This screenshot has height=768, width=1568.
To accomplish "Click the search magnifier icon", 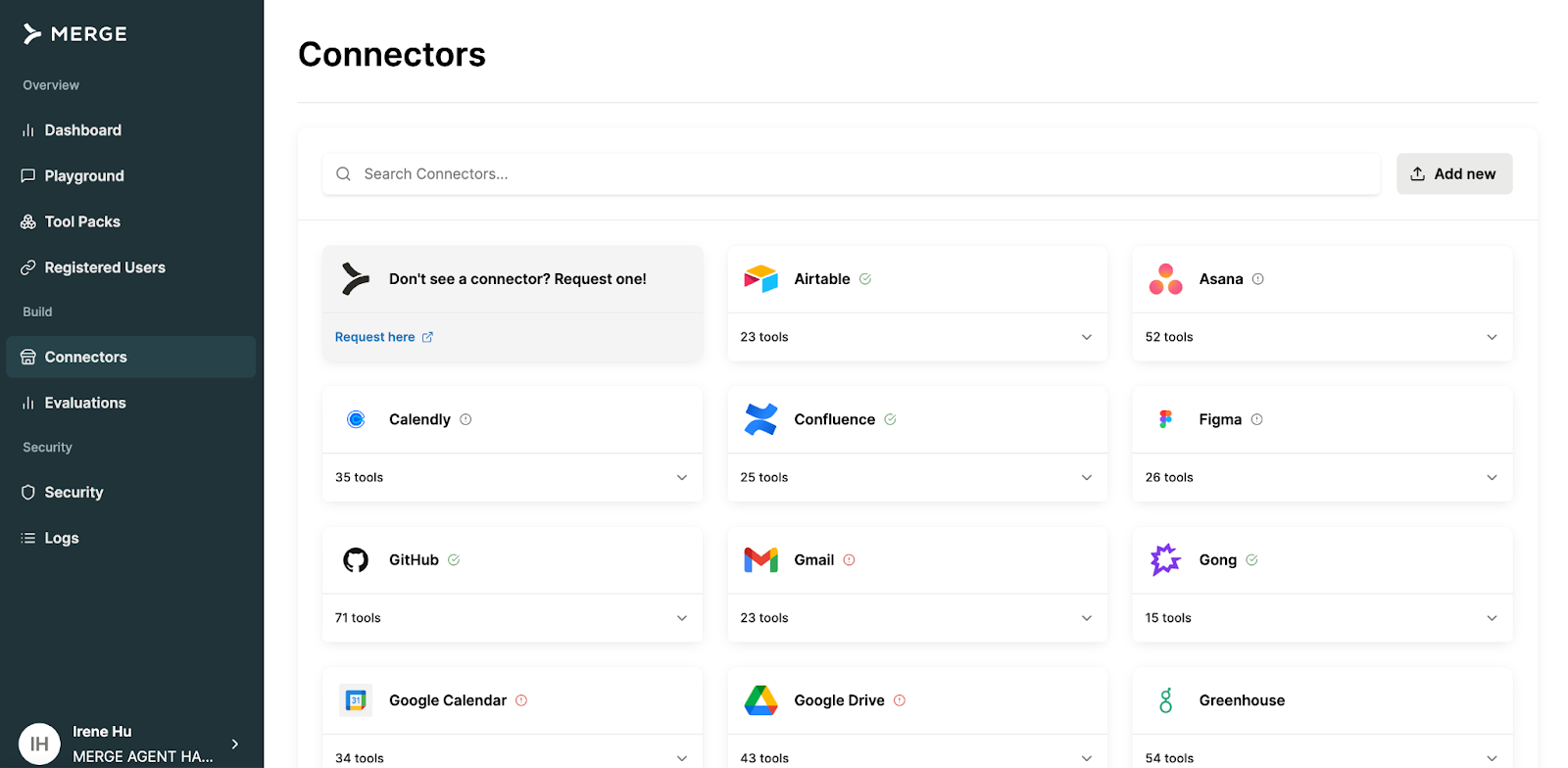I will (343, 174).
